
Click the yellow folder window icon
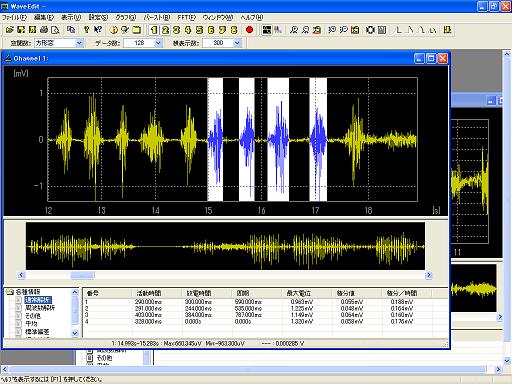136,30
